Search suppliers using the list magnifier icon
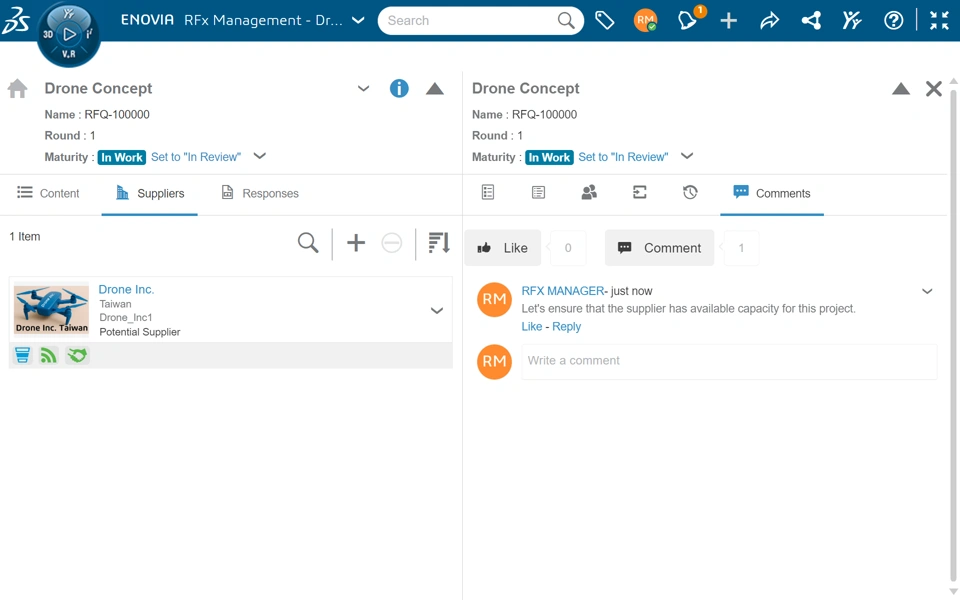960x600 pixels. point(308,243)
